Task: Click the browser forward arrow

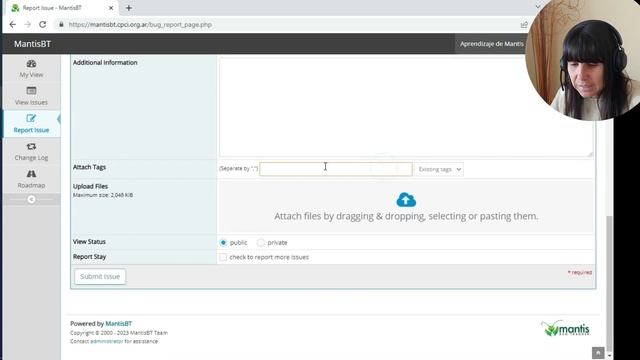Action: (x=27, y=24)
